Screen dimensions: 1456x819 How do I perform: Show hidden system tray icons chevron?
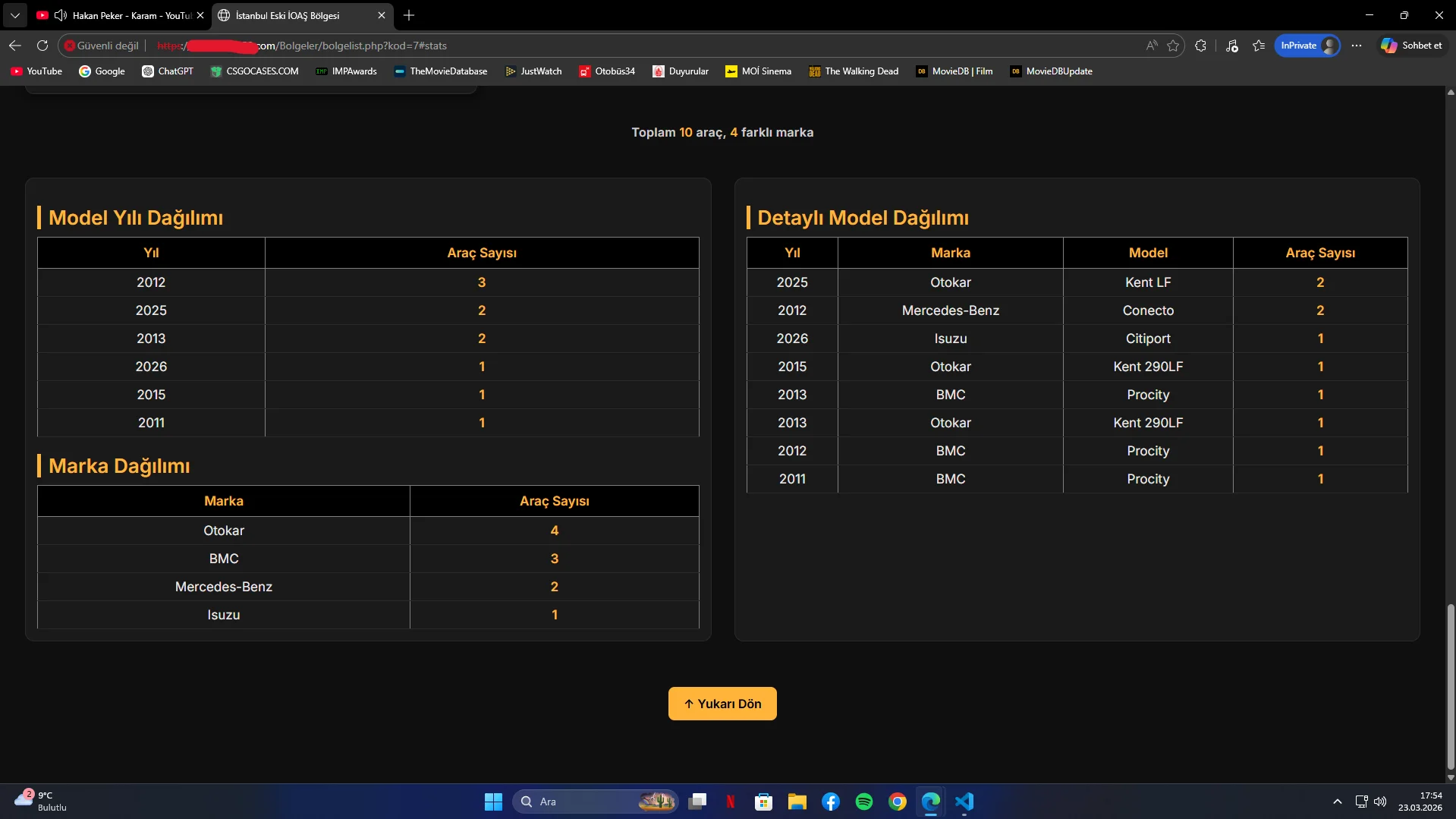1337,802
